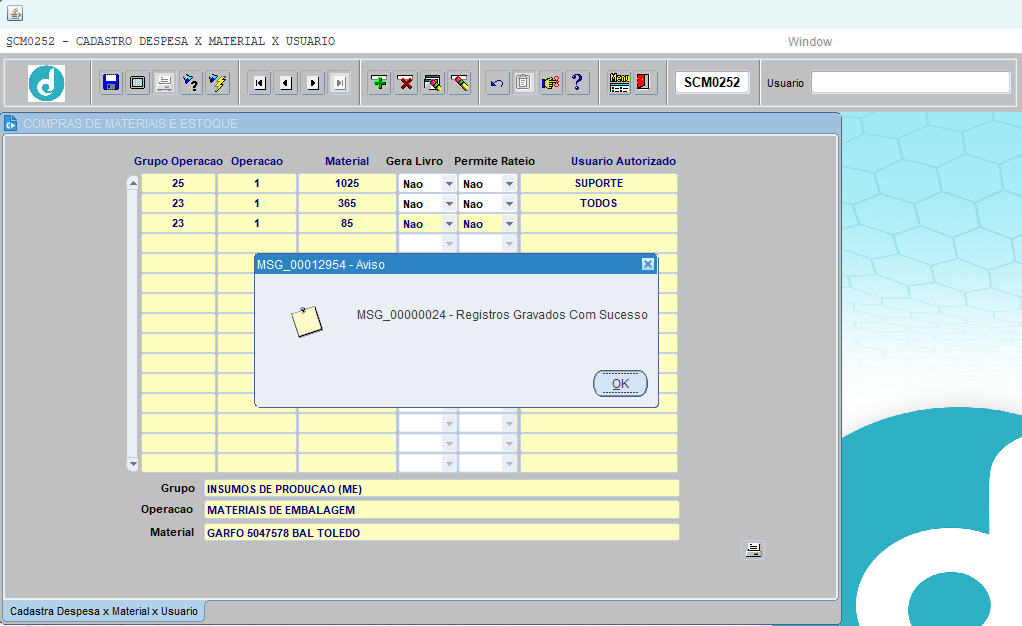
Task: Go to the previous record
Action: pyautogui.click(x=286, y=83)
